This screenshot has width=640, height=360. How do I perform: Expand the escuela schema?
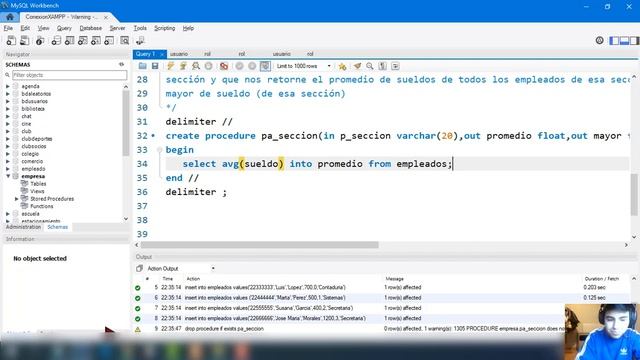point(8,213)
